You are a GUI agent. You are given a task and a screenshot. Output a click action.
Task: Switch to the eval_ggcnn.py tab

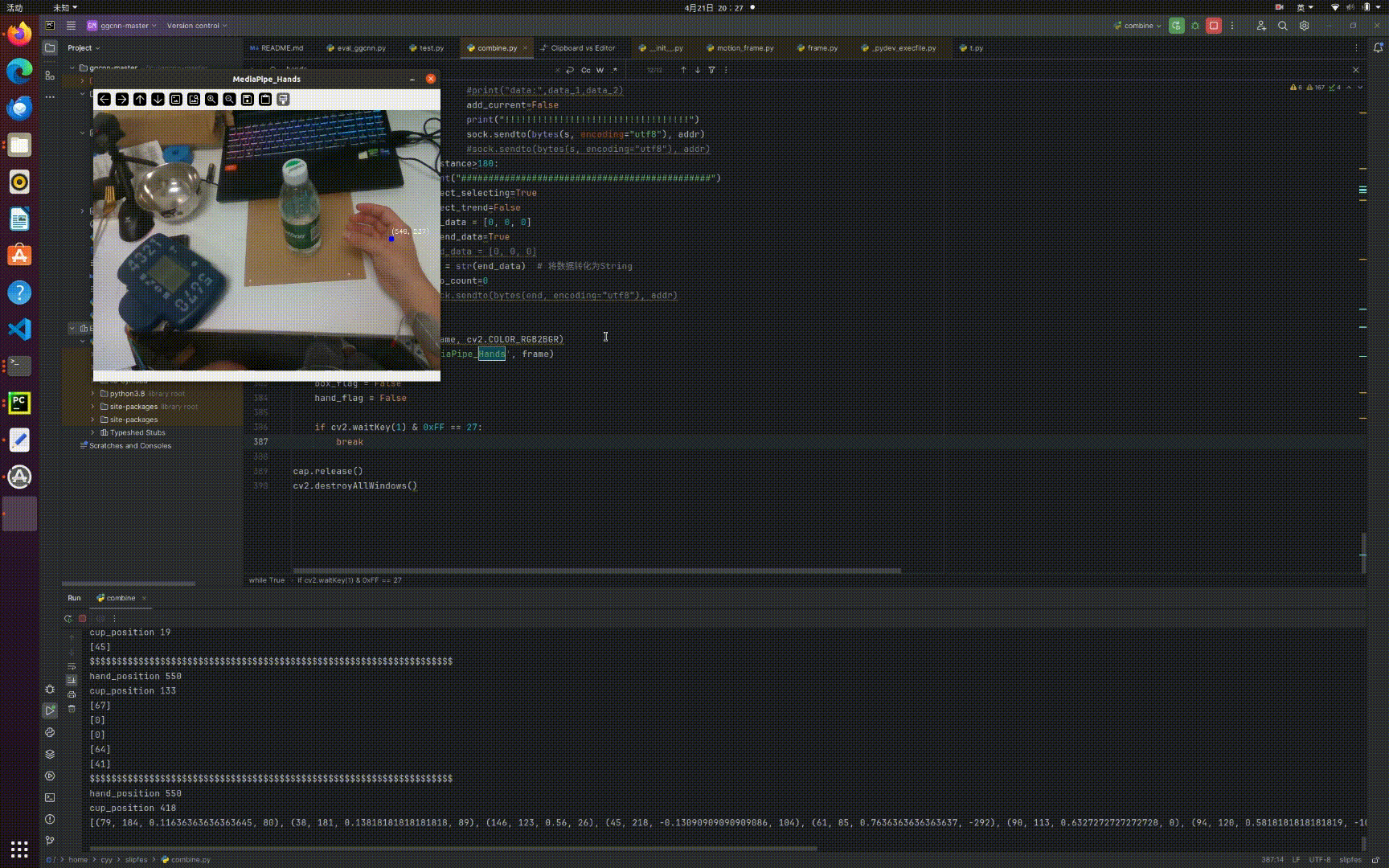click(356, 48)
